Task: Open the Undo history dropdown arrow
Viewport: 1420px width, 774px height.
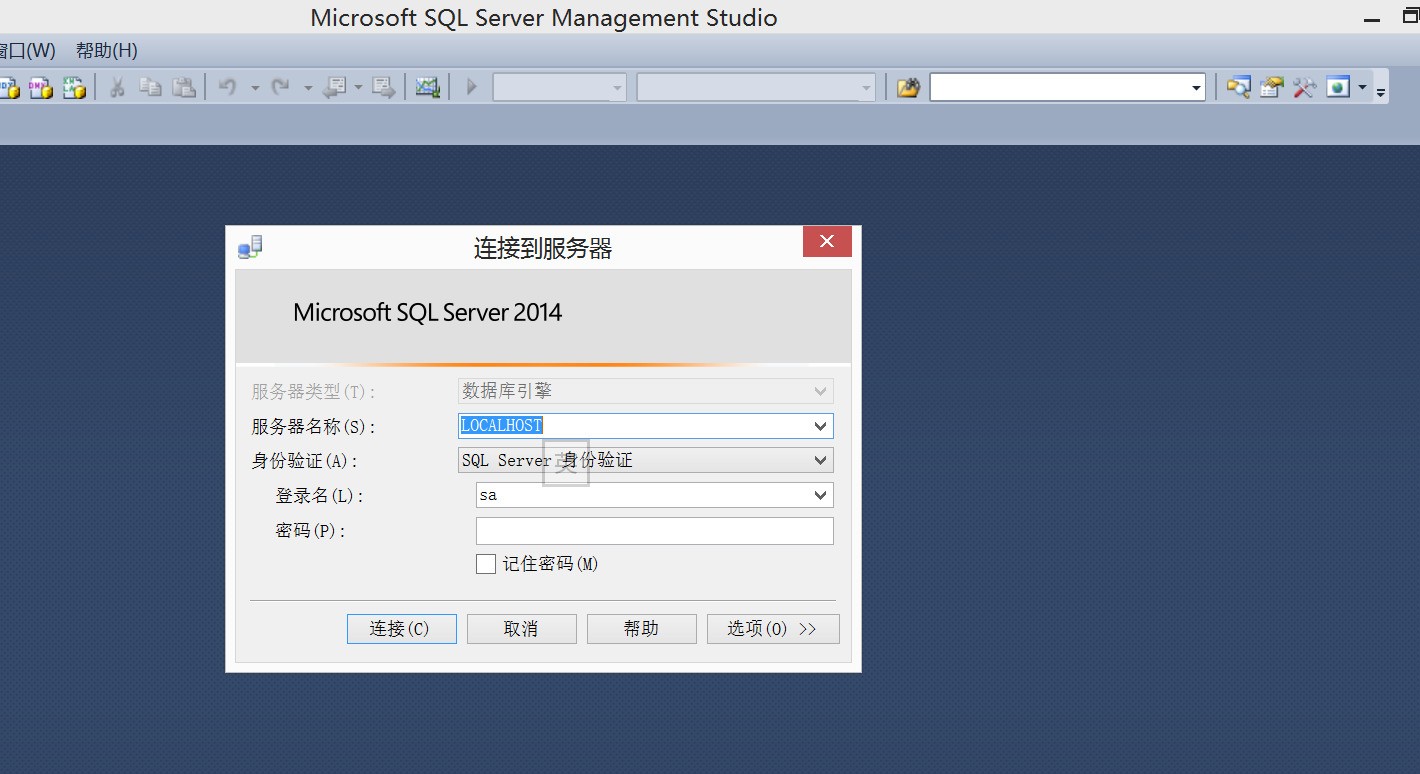Action: [255, 88]
